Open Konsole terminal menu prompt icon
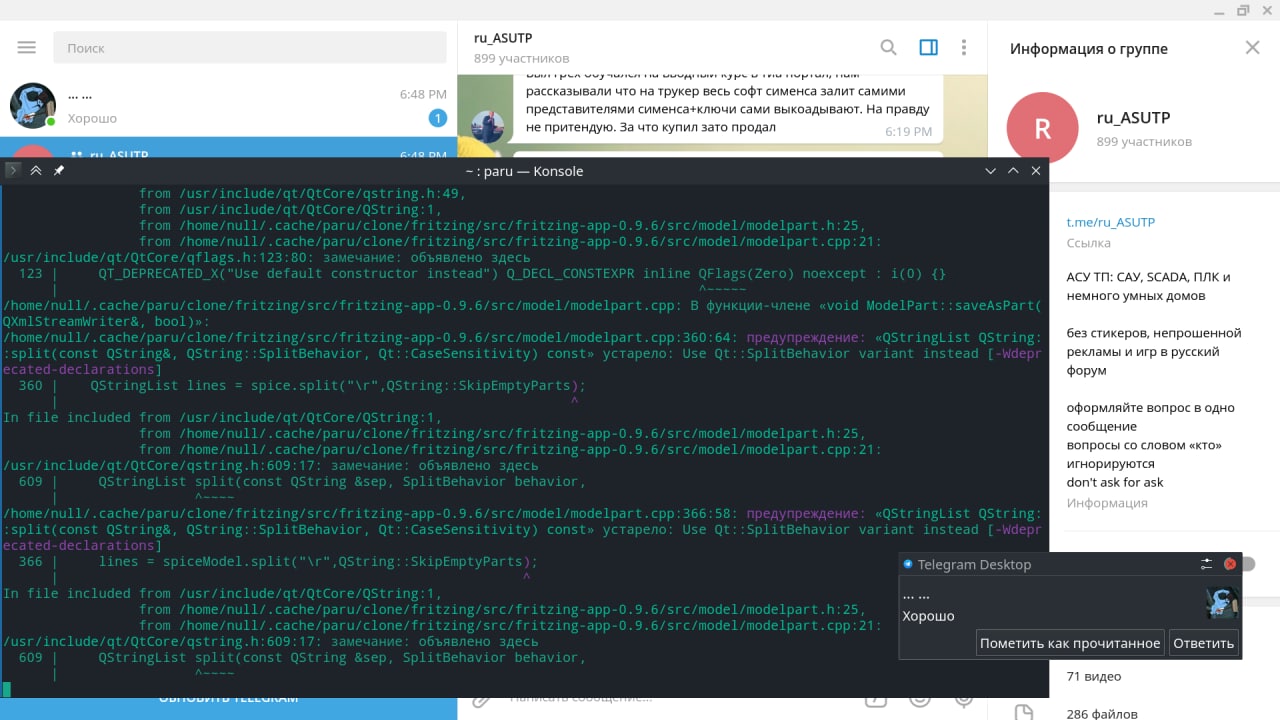This screenshot has height=720, width=1280. tap(13, 171)
